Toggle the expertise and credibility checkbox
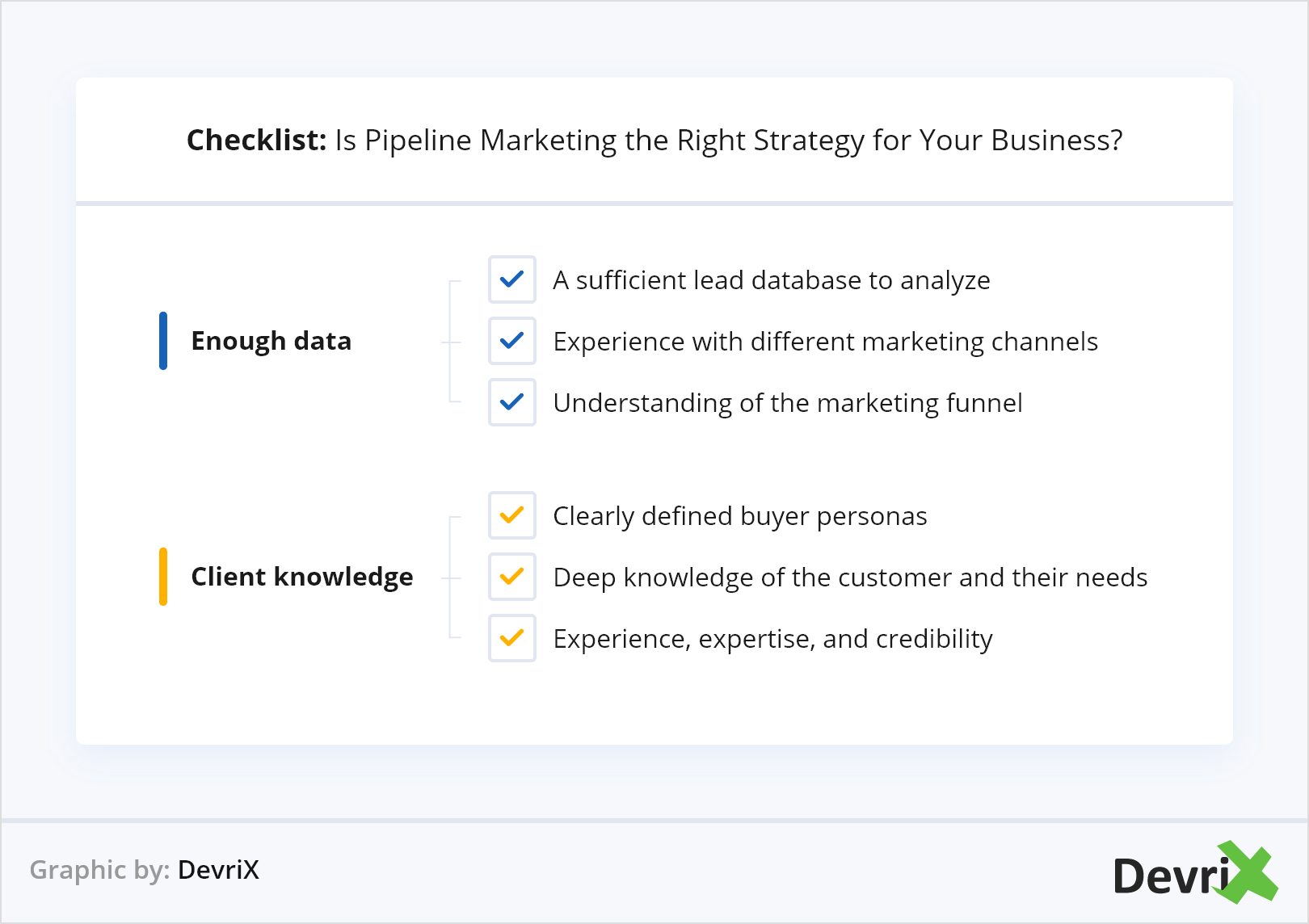This screenshot has height=924, width=1309. point(512,638)
